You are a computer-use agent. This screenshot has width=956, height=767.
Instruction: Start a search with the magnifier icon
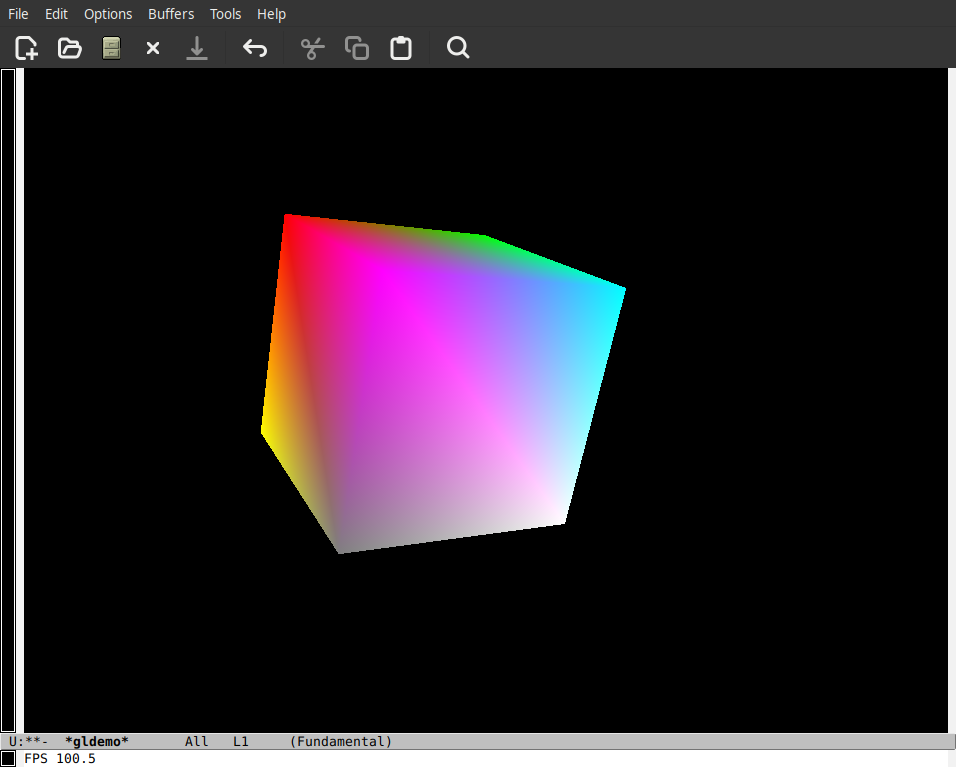(x=458, y=48)
